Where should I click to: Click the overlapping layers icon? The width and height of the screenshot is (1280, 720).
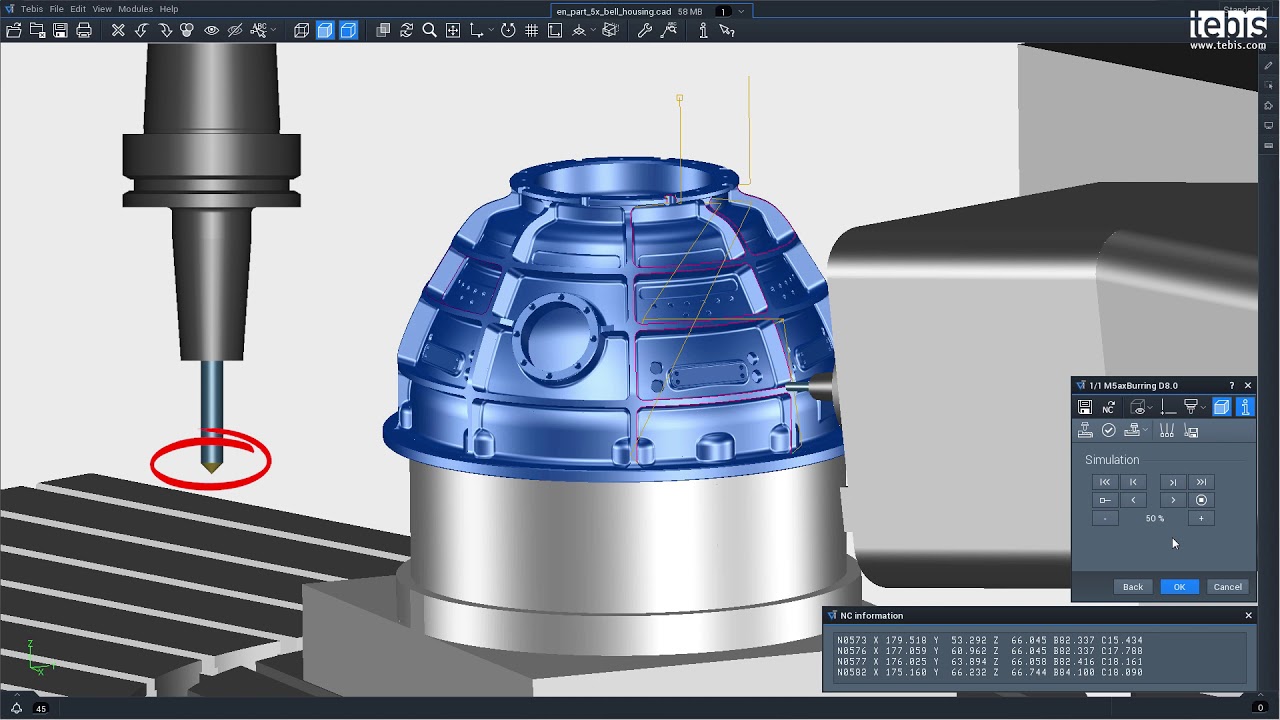click(383, 30)
